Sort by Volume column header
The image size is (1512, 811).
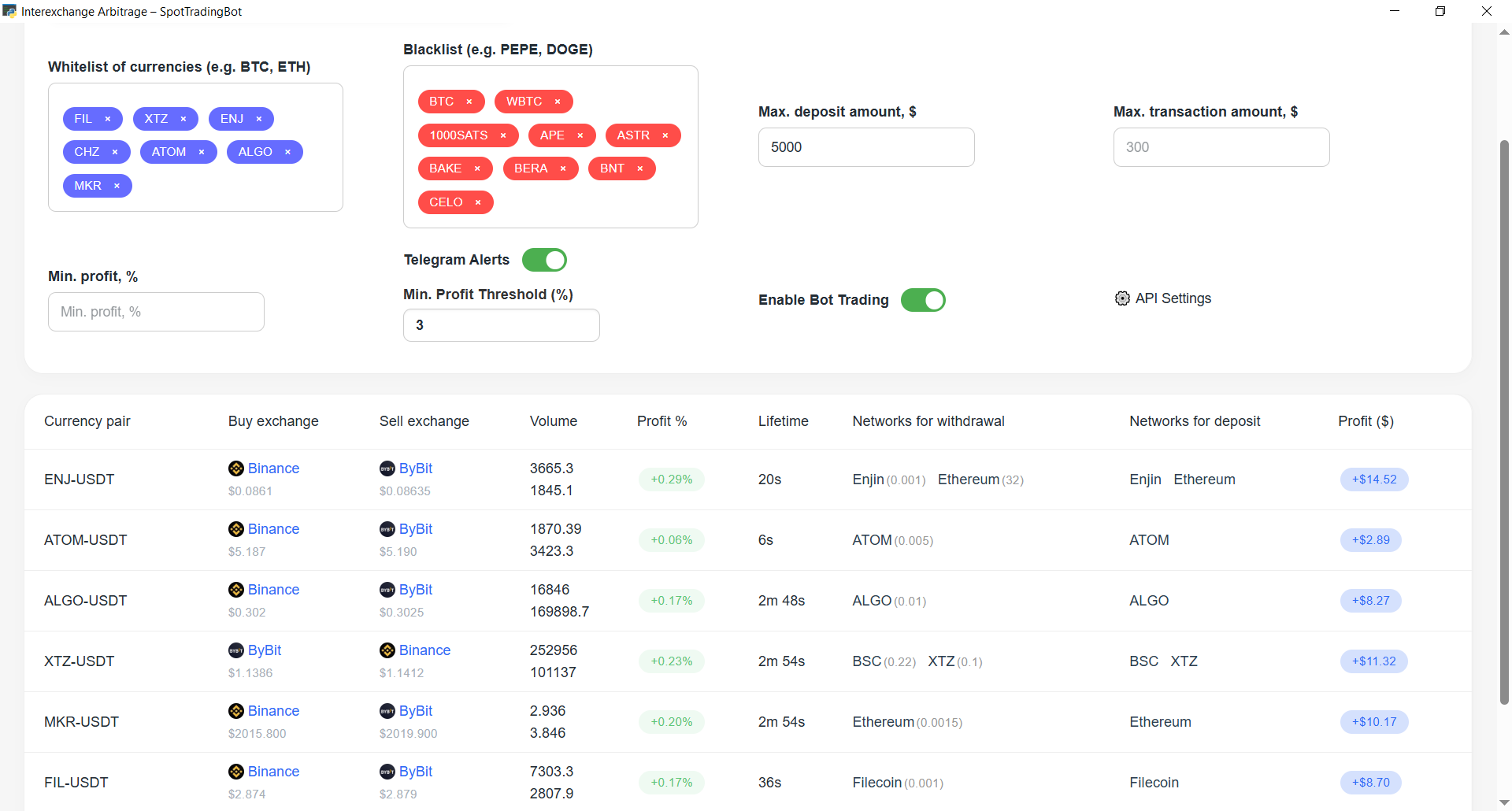pyautogui.click(x=553, y=421)
